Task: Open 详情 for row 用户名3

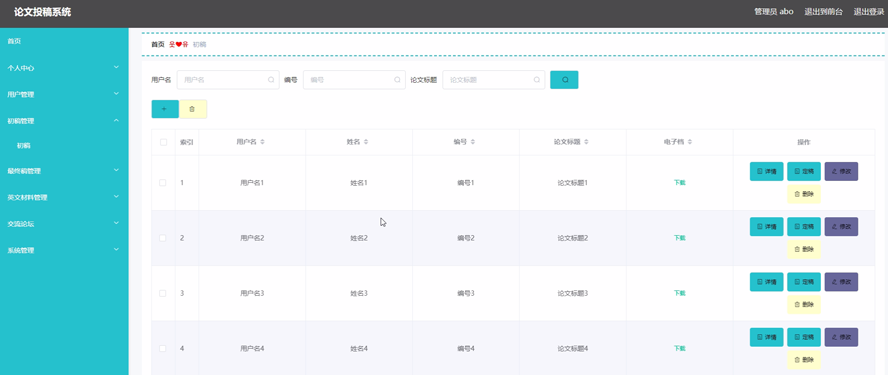Action: pyautogui.click(x=766, y=282)
